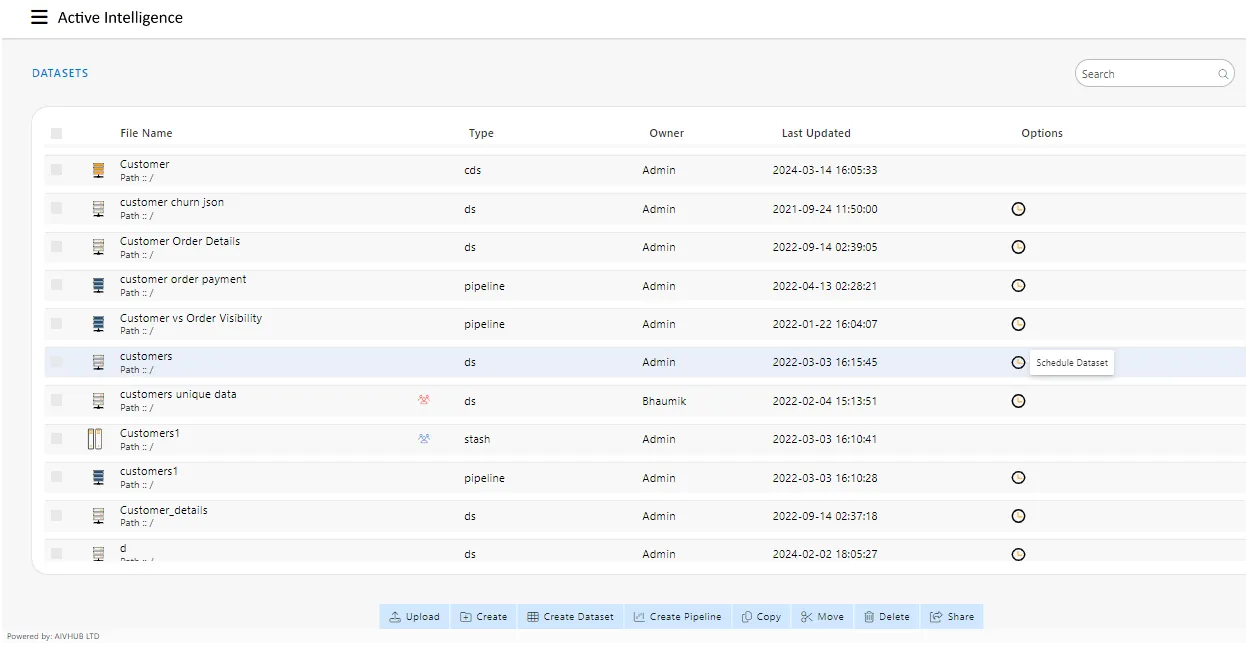The image size is (1248, 645).
Task: Click the customers unique data dataset icon
Action: [x=98, y=401]
